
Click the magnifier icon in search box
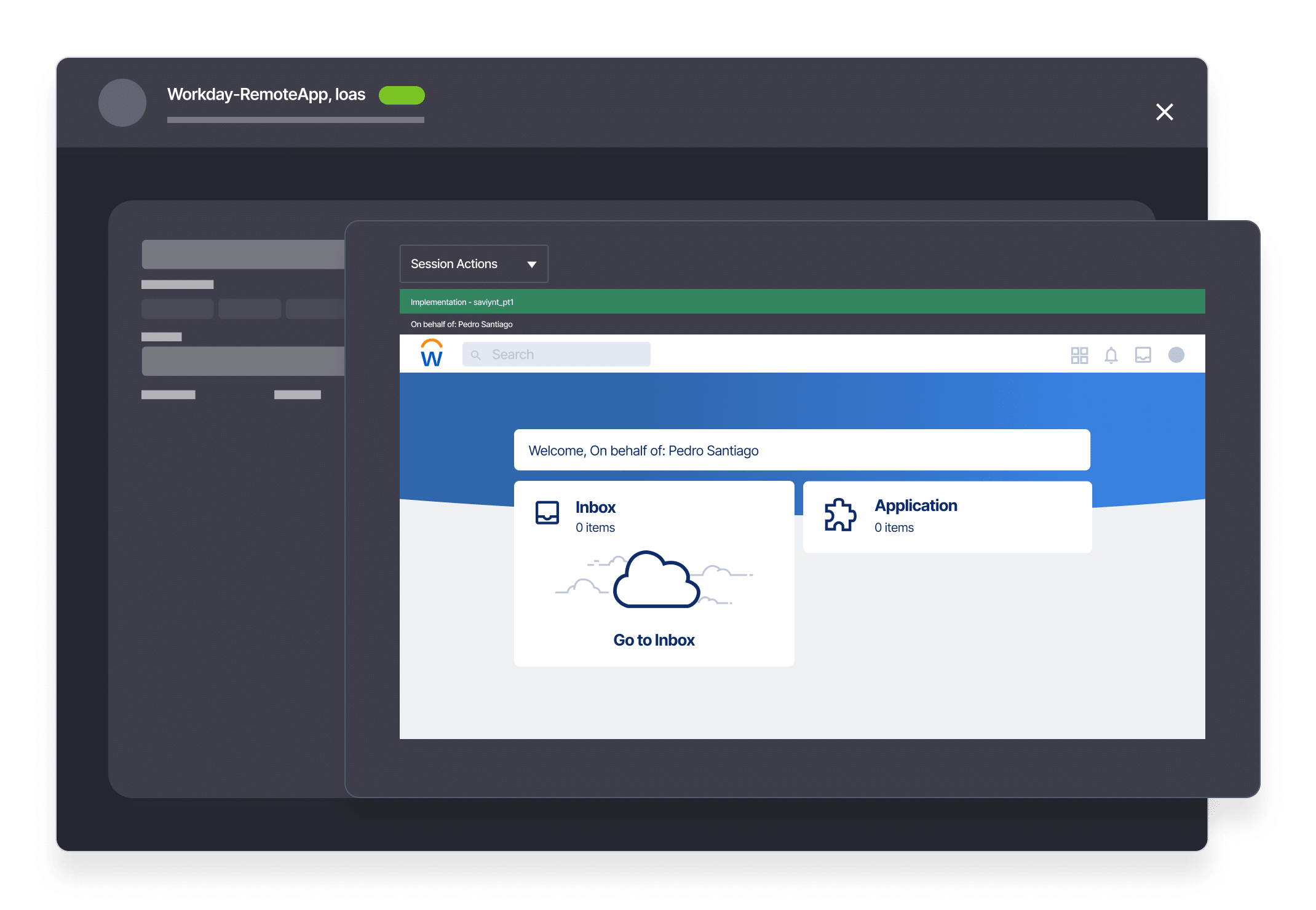475,355
